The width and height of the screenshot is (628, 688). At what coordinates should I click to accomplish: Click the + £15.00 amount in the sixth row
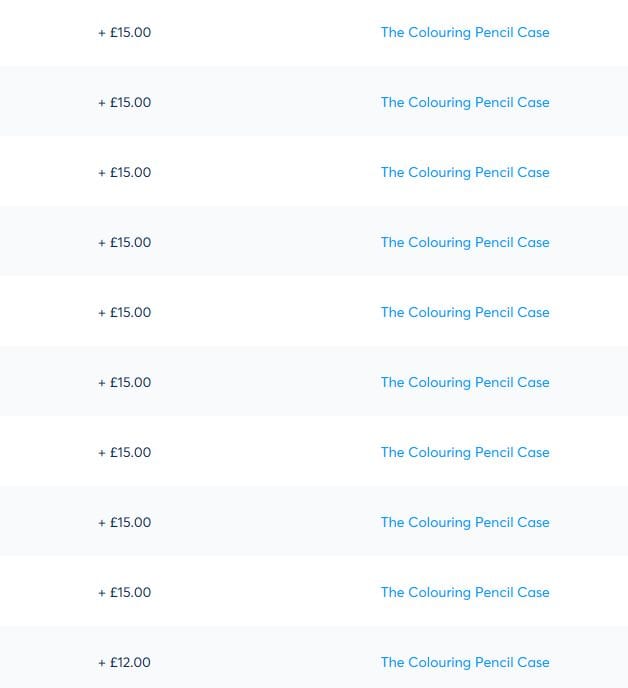[x=125, y=382]
